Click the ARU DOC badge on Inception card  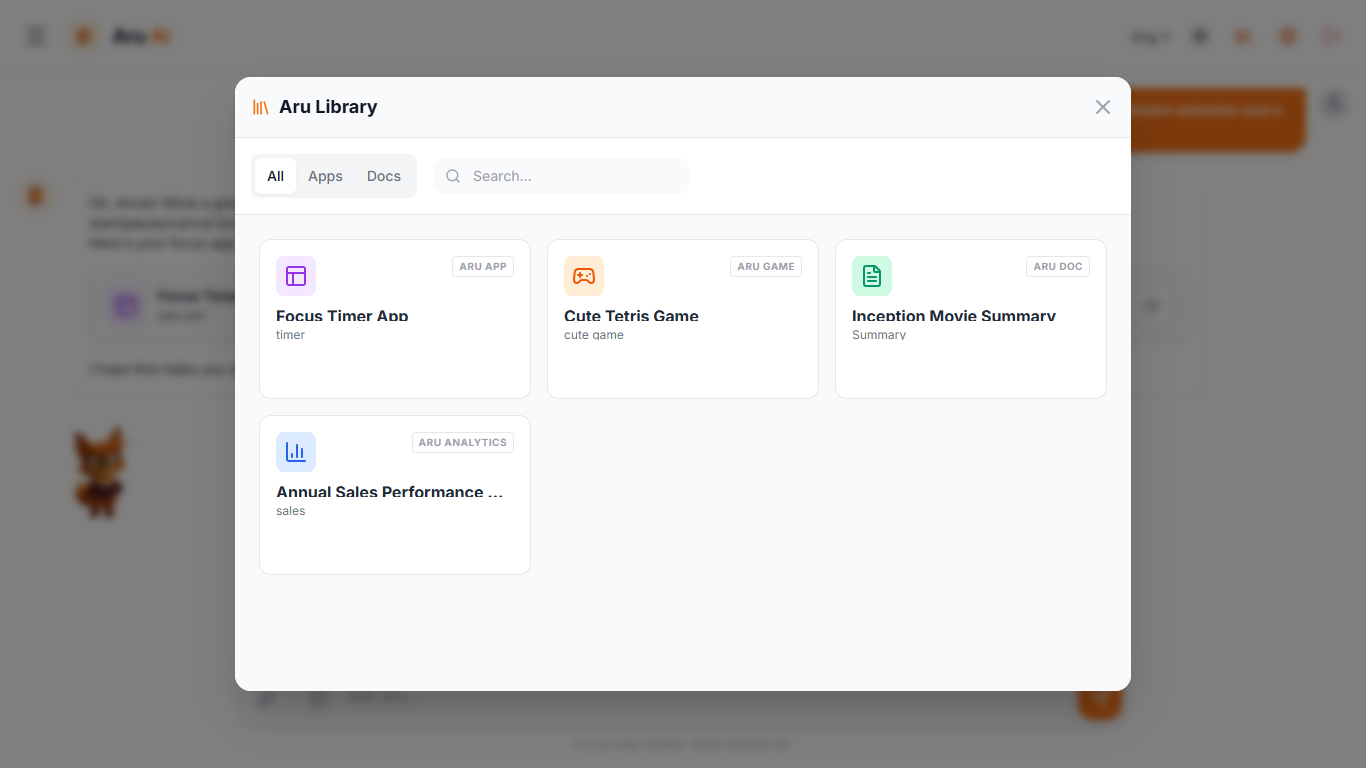point(1057,266)
